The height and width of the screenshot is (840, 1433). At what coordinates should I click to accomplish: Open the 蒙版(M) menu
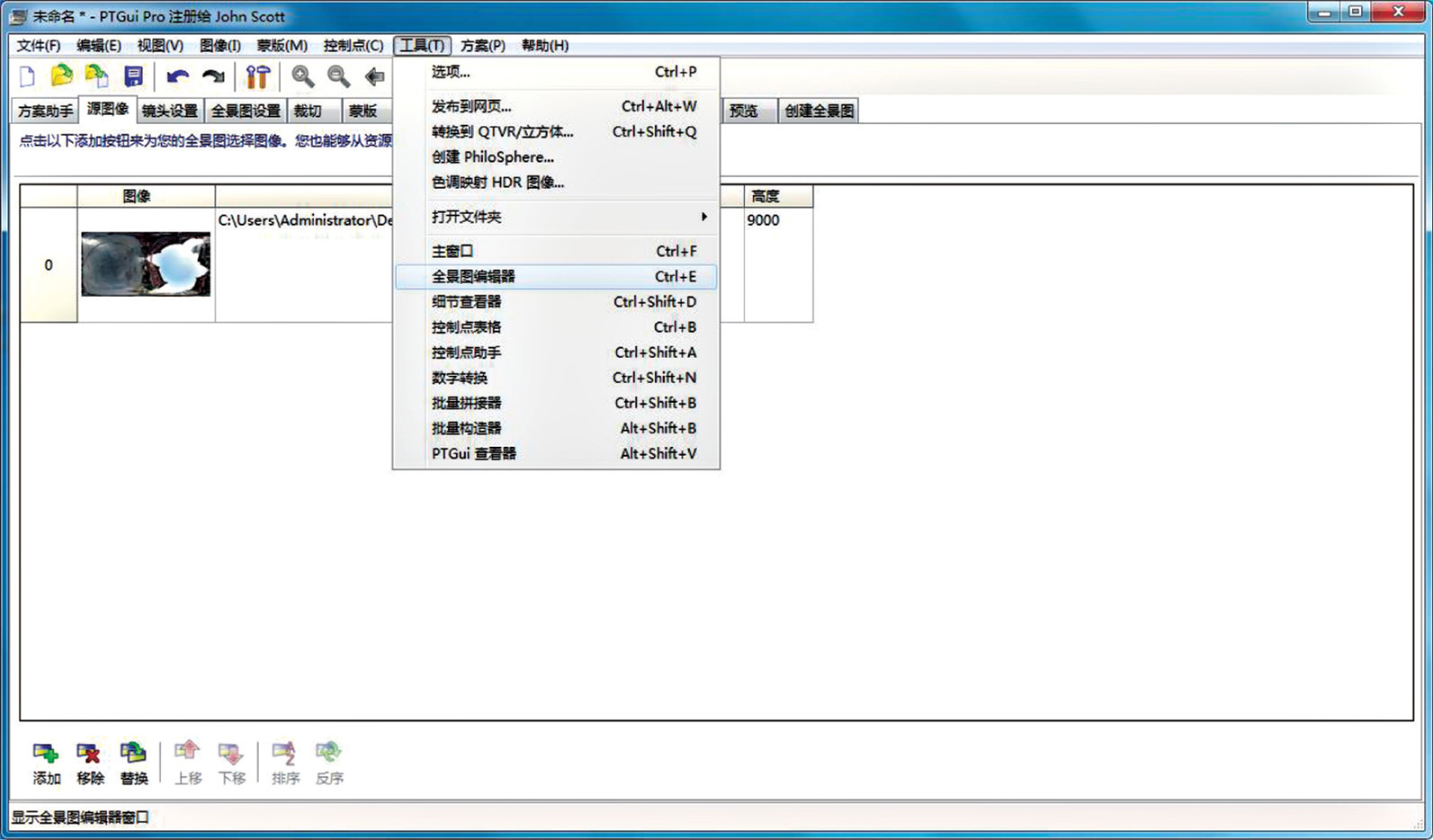[282, 46]
